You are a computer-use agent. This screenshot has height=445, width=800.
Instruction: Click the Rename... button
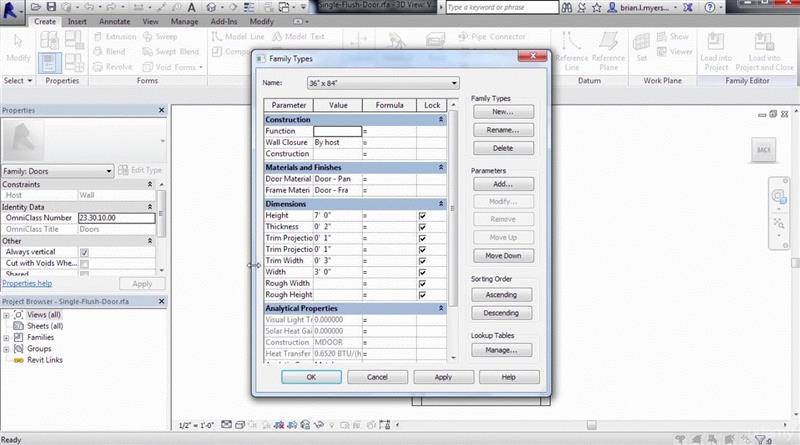click(x=503, y=130)
